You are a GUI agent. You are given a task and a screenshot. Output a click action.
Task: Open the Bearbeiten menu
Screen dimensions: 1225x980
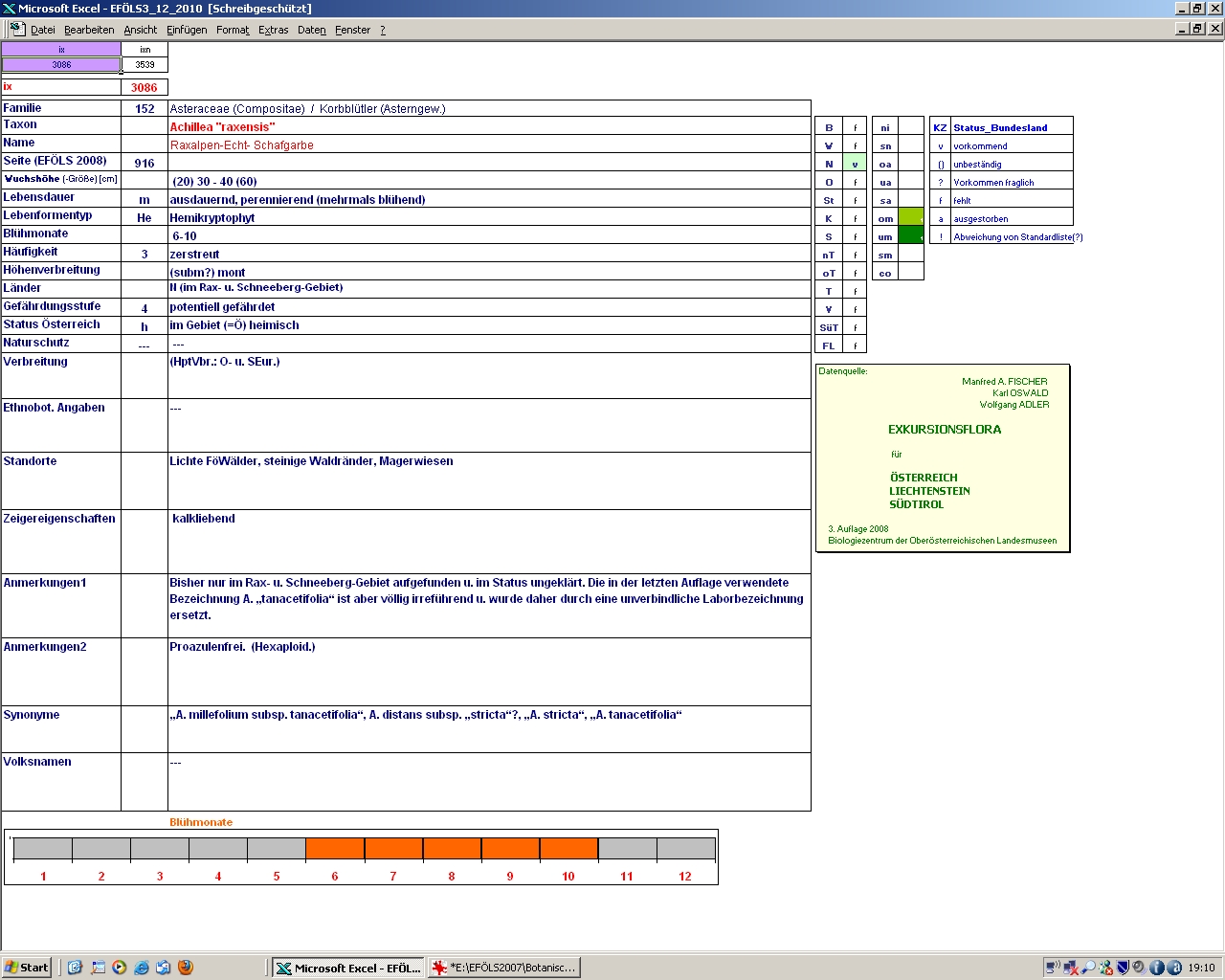[89, 30]
